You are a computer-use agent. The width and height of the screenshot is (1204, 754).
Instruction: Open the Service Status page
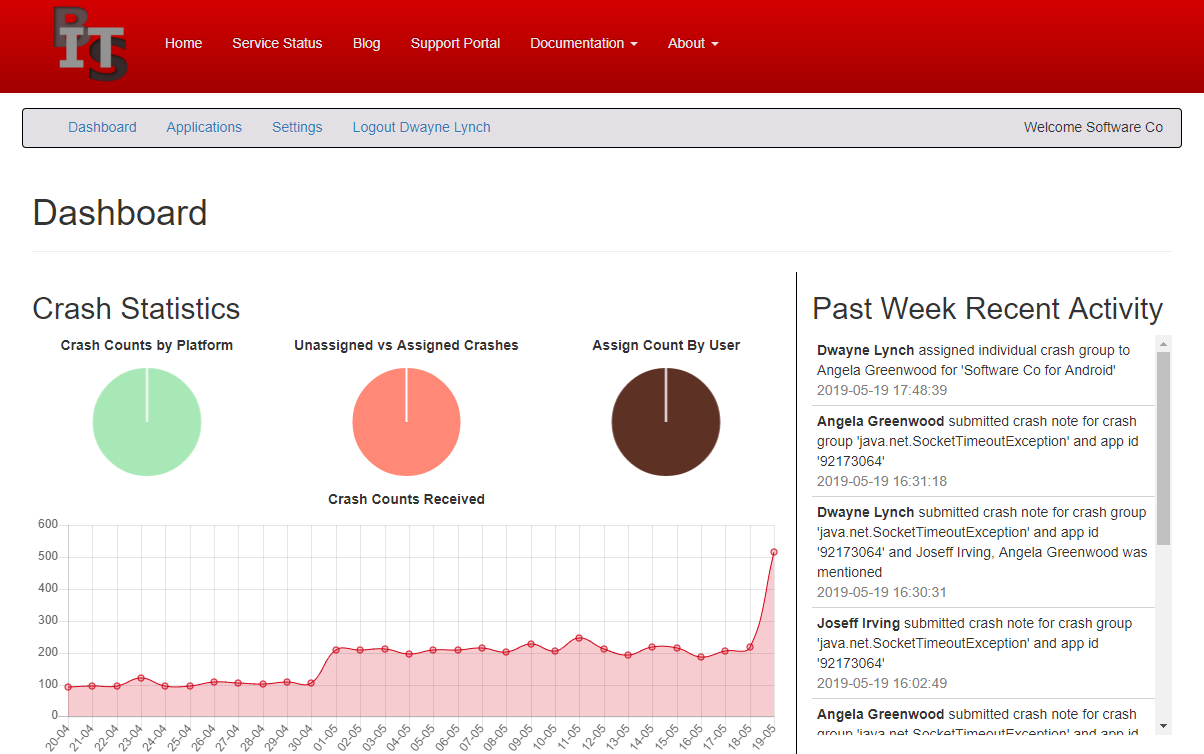coord(277,43)
